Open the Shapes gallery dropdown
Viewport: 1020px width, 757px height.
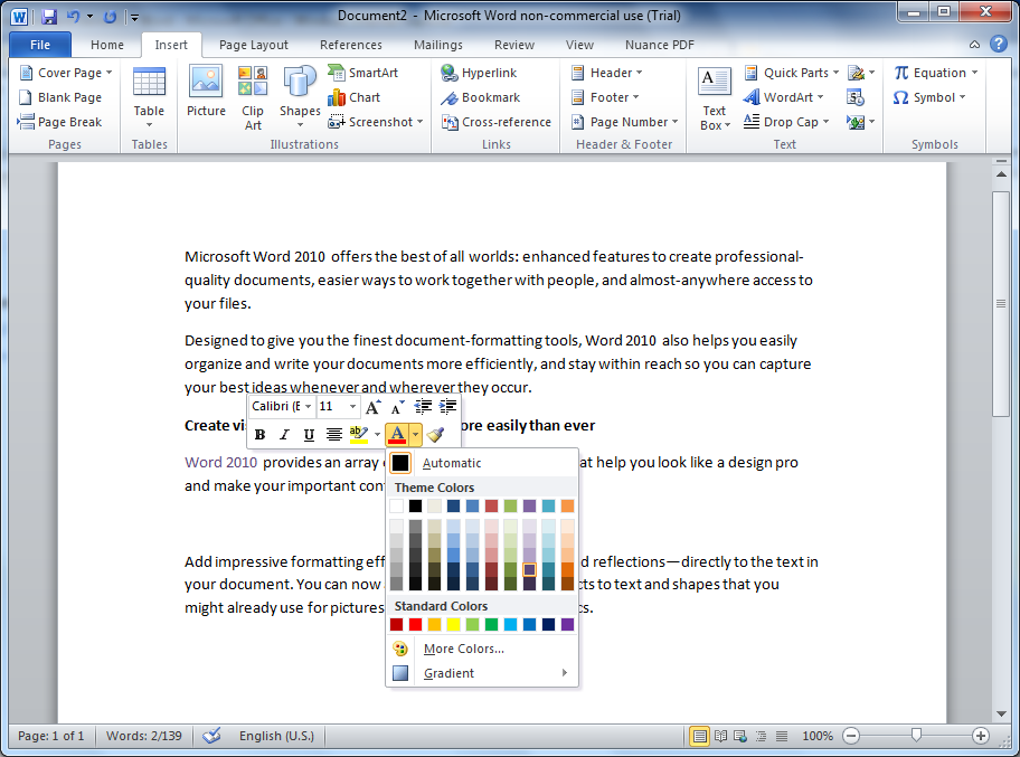click(x=300, y=98)
